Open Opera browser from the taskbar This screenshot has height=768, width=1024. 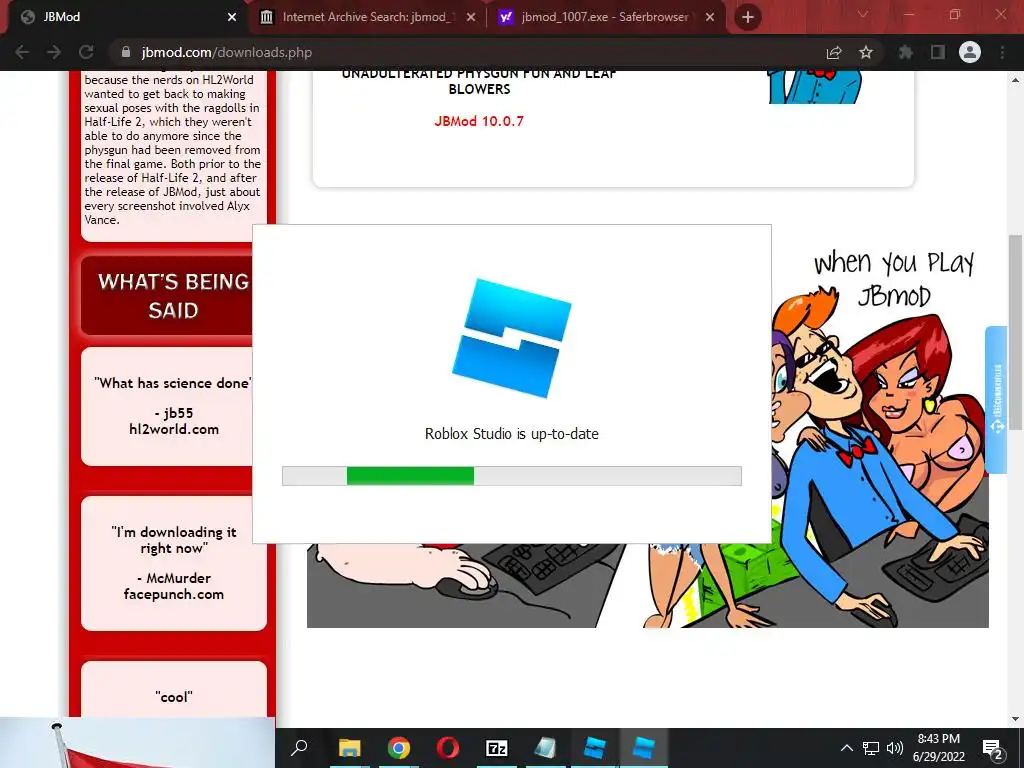(x=447, y=748)
